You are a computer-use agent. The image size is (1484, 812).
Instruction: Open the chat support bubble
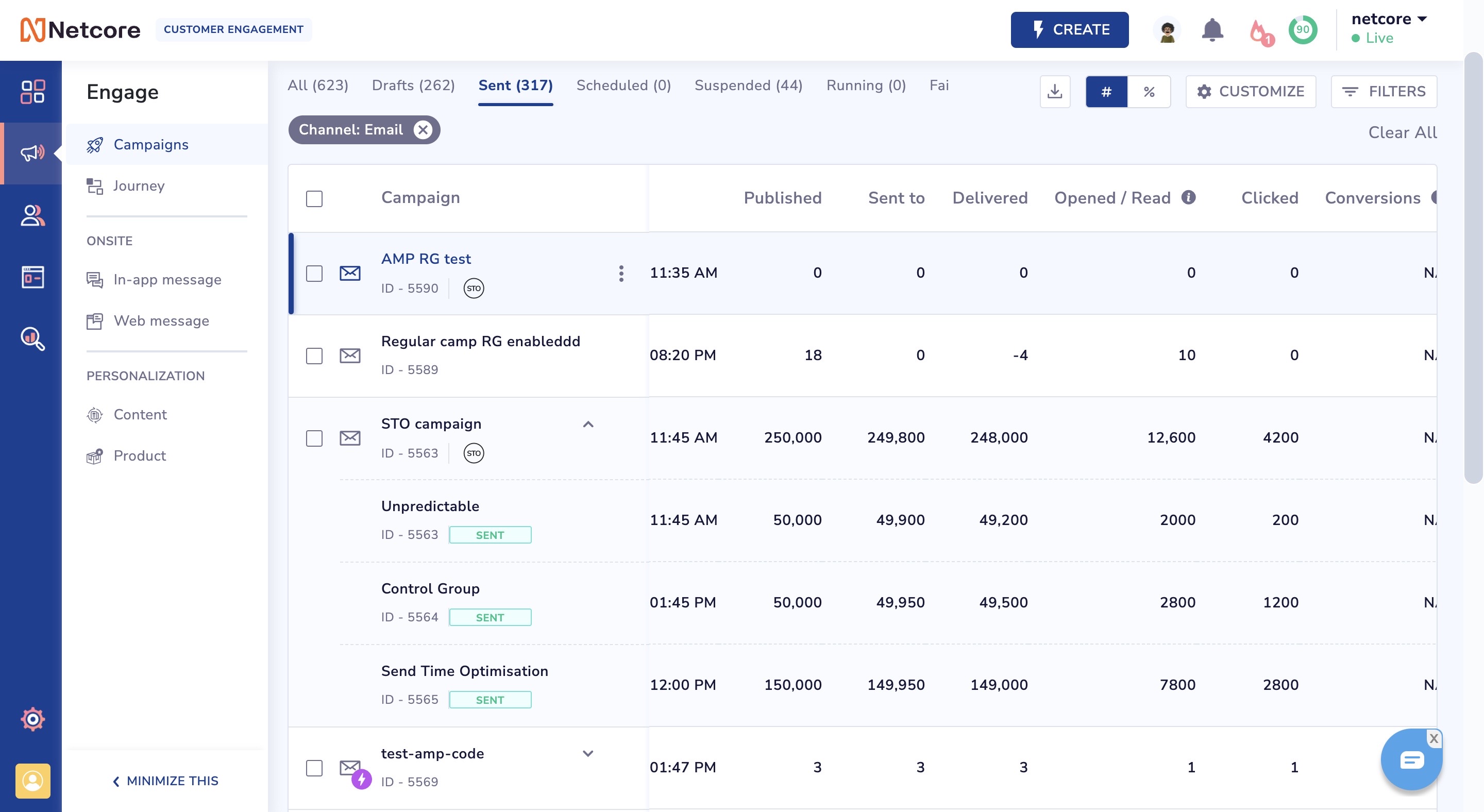click(x=1411, y=760)
